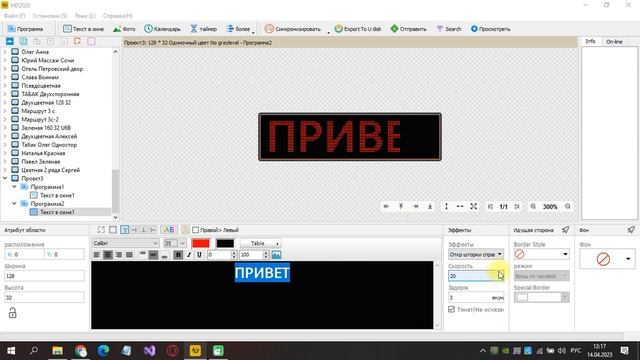Center-align the text horizontally
This screenshot has width=640, height=360.
click(x=108, y=255)
